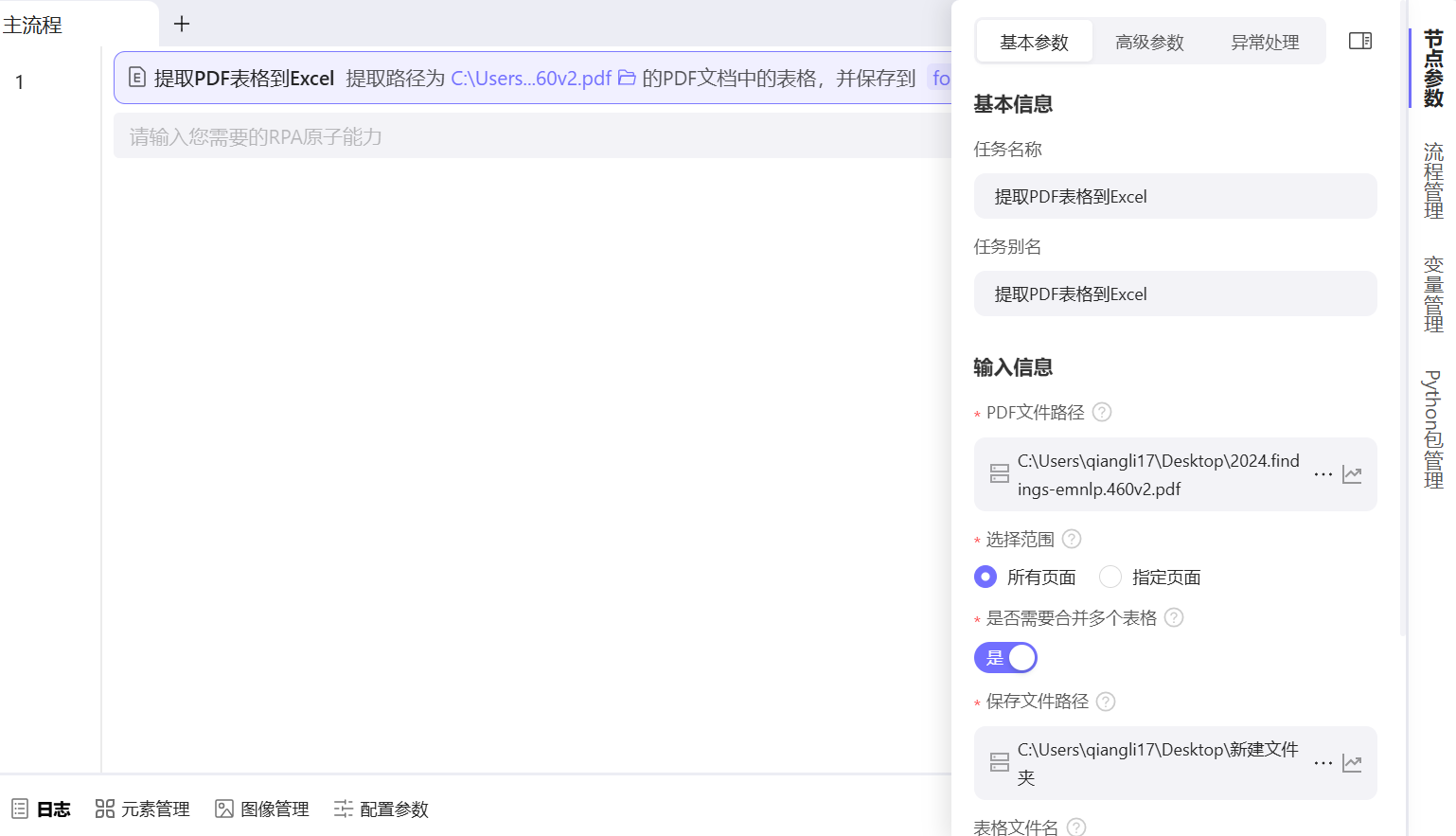Screen dimensions: 1456x836
Task: Switch the merge tables toggle off
Action: pos(1005,657)
